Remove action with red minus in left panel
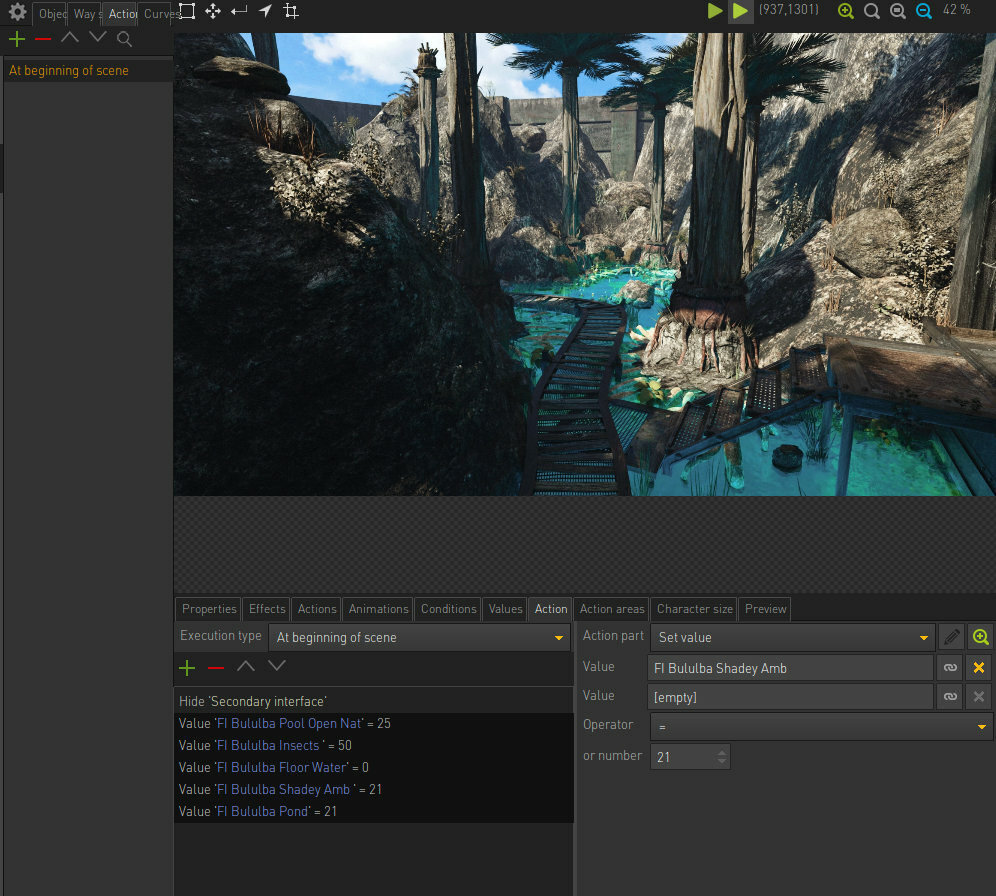The width and height of the screenshot is (996, 896). point(43,39)
